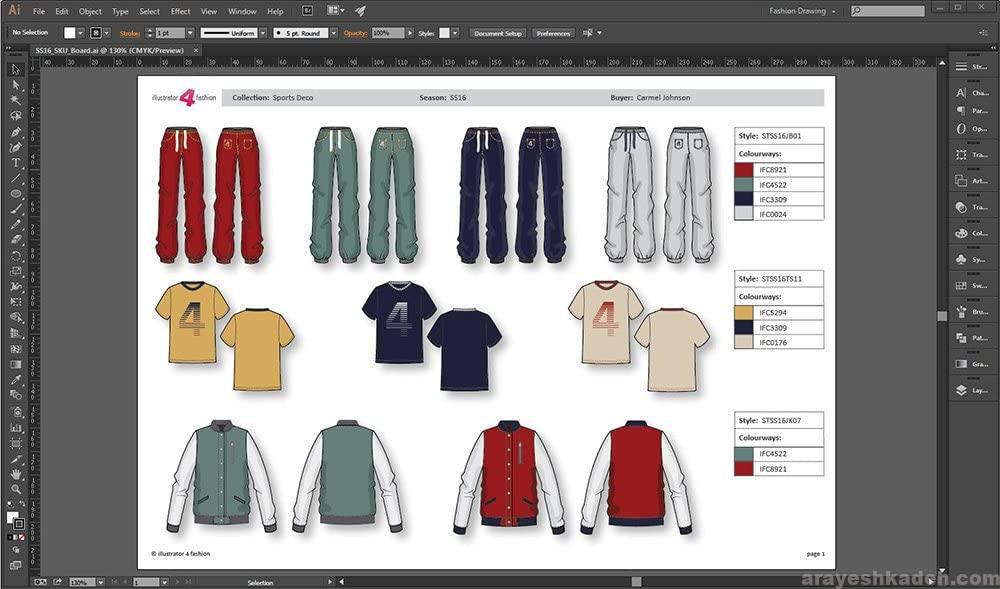Screen dimensions: 1000x589
Task: Open the Object menu
Action: 90,11
